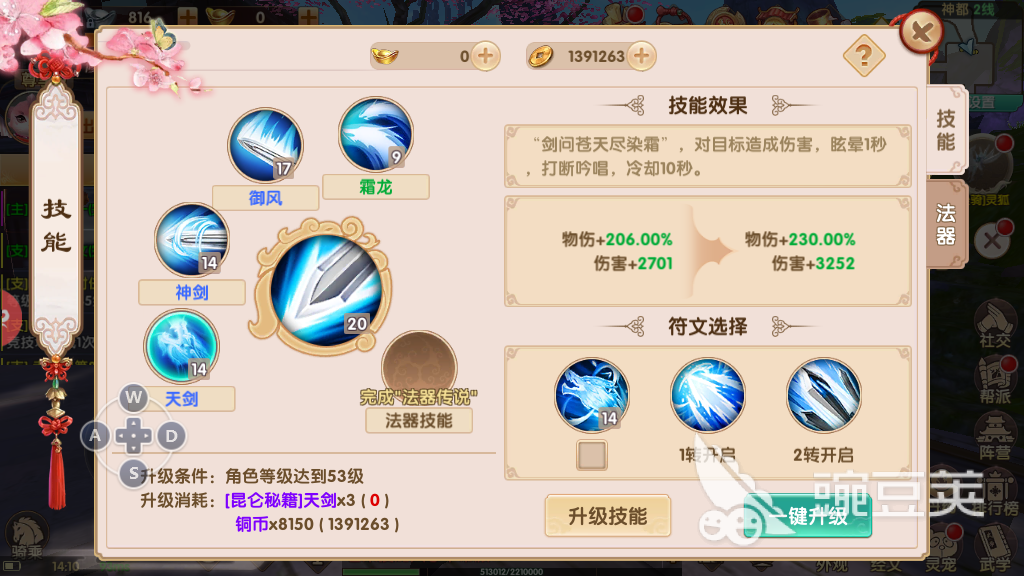Choose the 1转开启 rune icon

click(707, 394)
